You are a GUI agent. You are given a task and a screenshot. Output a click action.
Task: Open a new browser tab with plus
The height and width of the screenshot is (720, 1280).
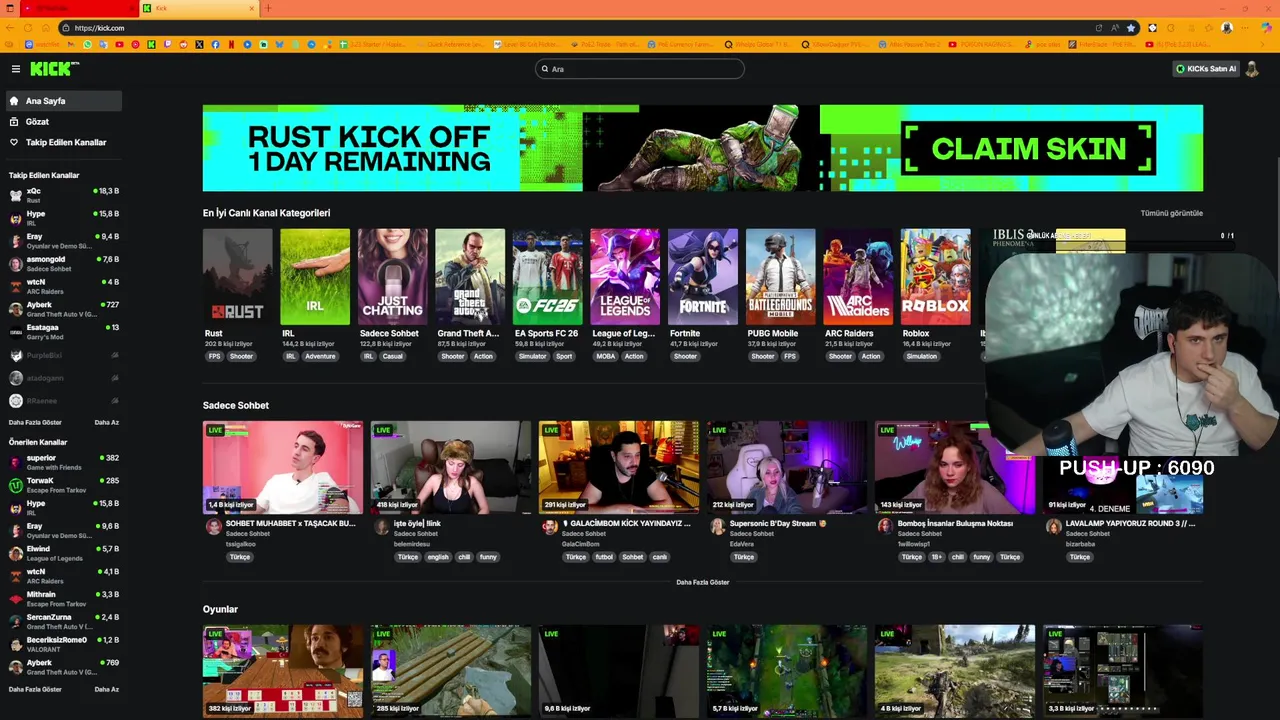[268, 8]
